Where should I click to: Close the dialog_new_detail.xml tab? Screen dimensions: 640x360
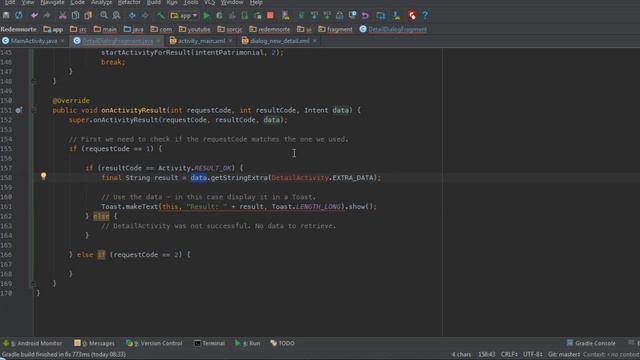click(x=314, y=41)
